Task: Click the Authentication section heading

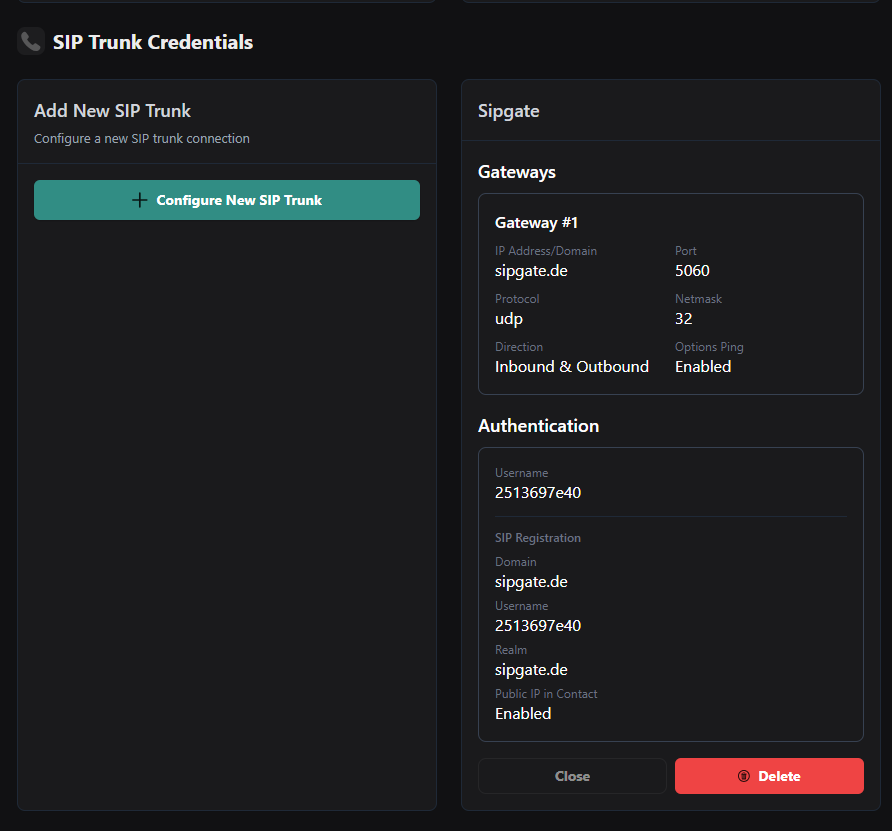Action: [x=538, y=425]
